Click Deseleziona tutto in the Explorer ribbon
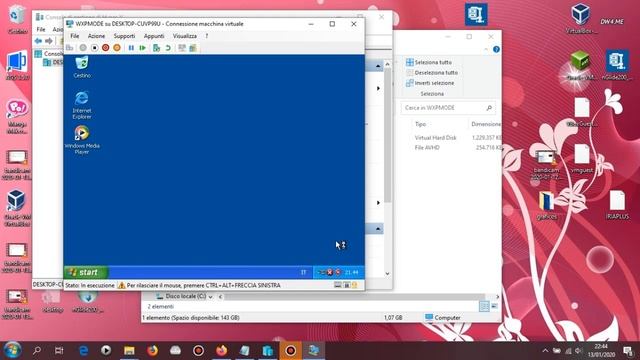Viewport: 640px width, 360px height. (432, 73)
